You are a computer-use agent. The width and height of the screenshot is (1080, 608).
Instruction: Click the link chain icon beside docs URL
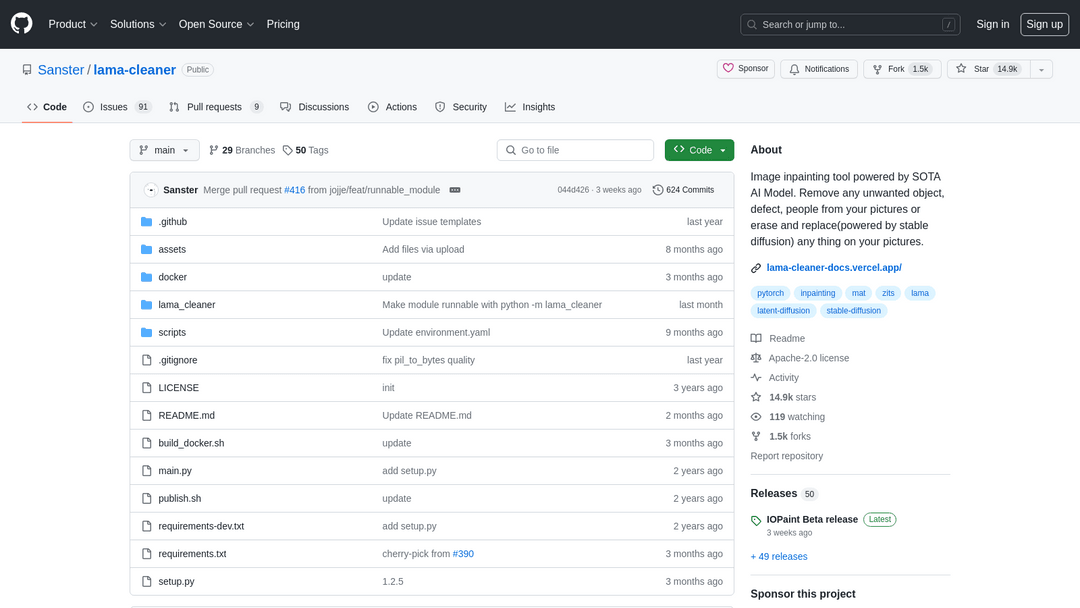pyautogui.click(x=756, y=268)
